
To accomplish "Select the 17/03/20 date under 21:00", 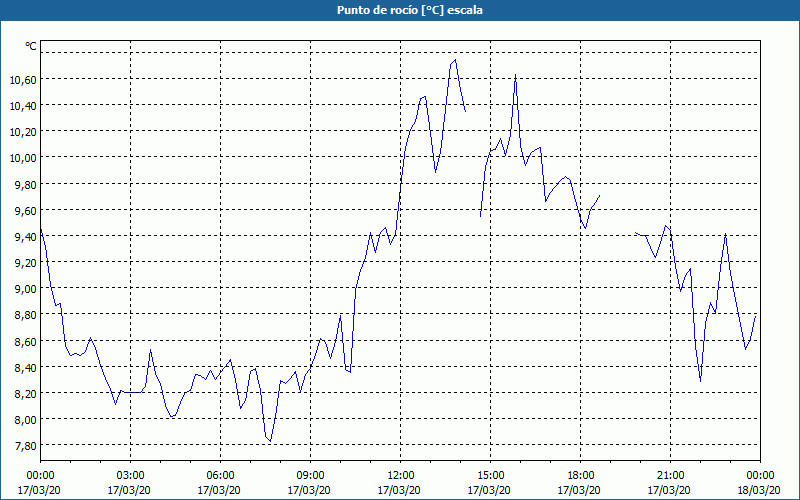I will 669,490.
